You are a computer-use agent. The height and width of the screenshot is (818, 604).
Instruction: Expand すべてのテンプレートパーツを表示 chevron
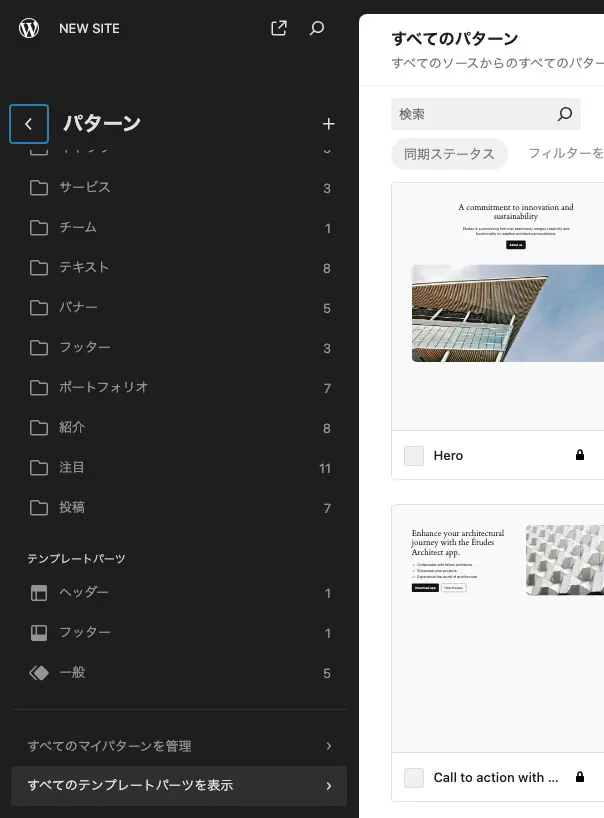(x=329, y=786)
